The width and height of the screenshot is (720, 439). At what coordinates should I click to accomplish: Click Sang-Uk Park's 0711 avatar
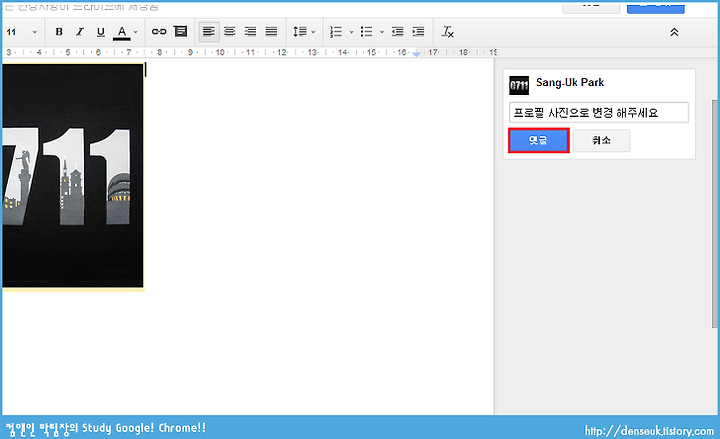(x=519, y=85)
